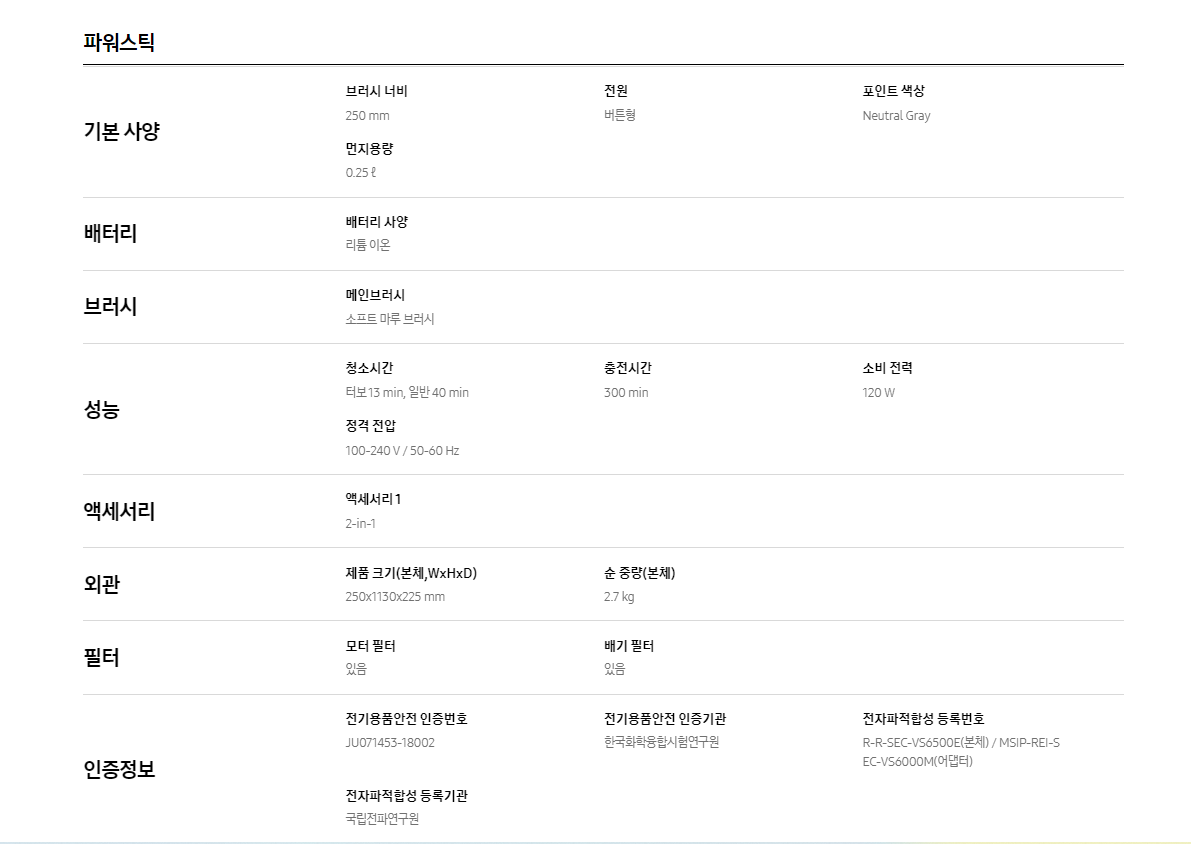Click the 브러시 section title

point(110,306)
